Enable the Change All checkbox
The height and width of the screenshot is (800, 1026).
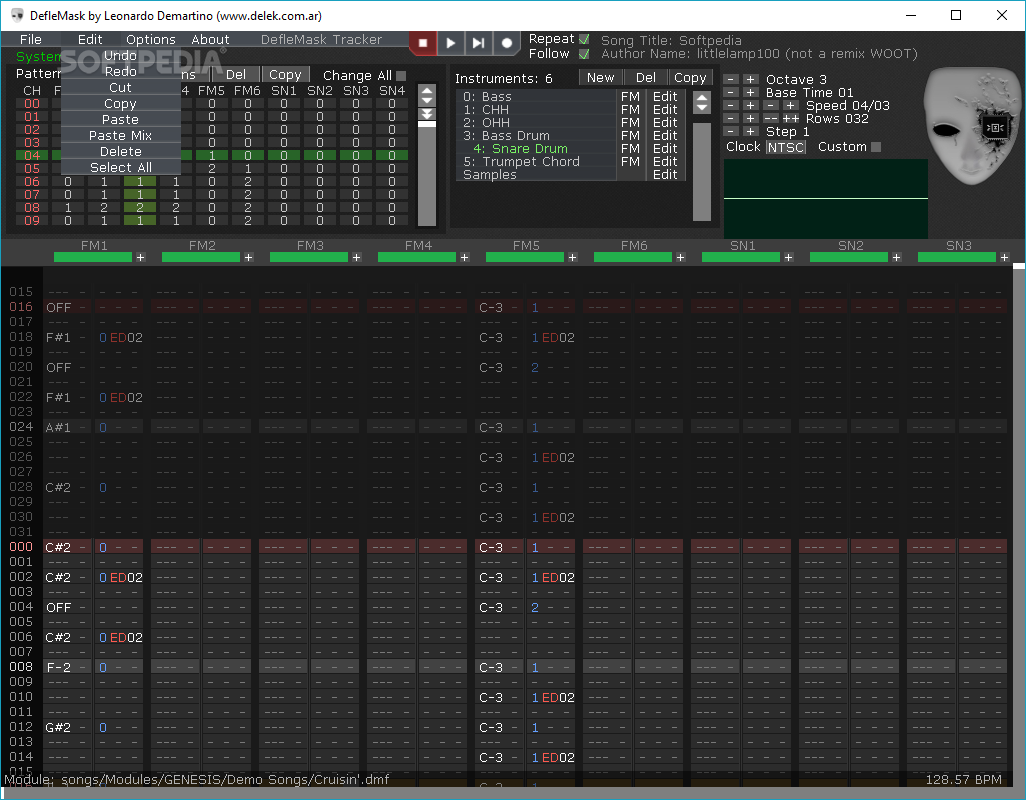[401, 76]
